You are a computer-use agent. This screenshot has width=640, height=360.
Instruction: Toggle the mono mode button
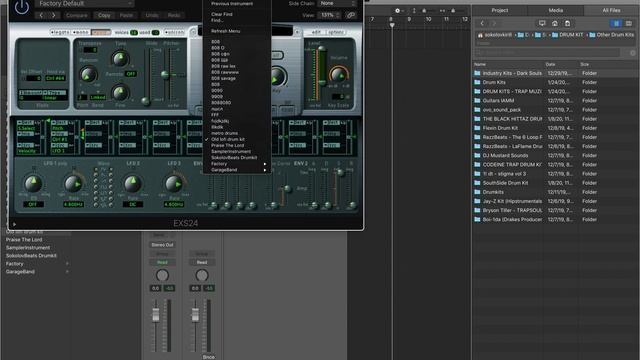click(81, 32)
